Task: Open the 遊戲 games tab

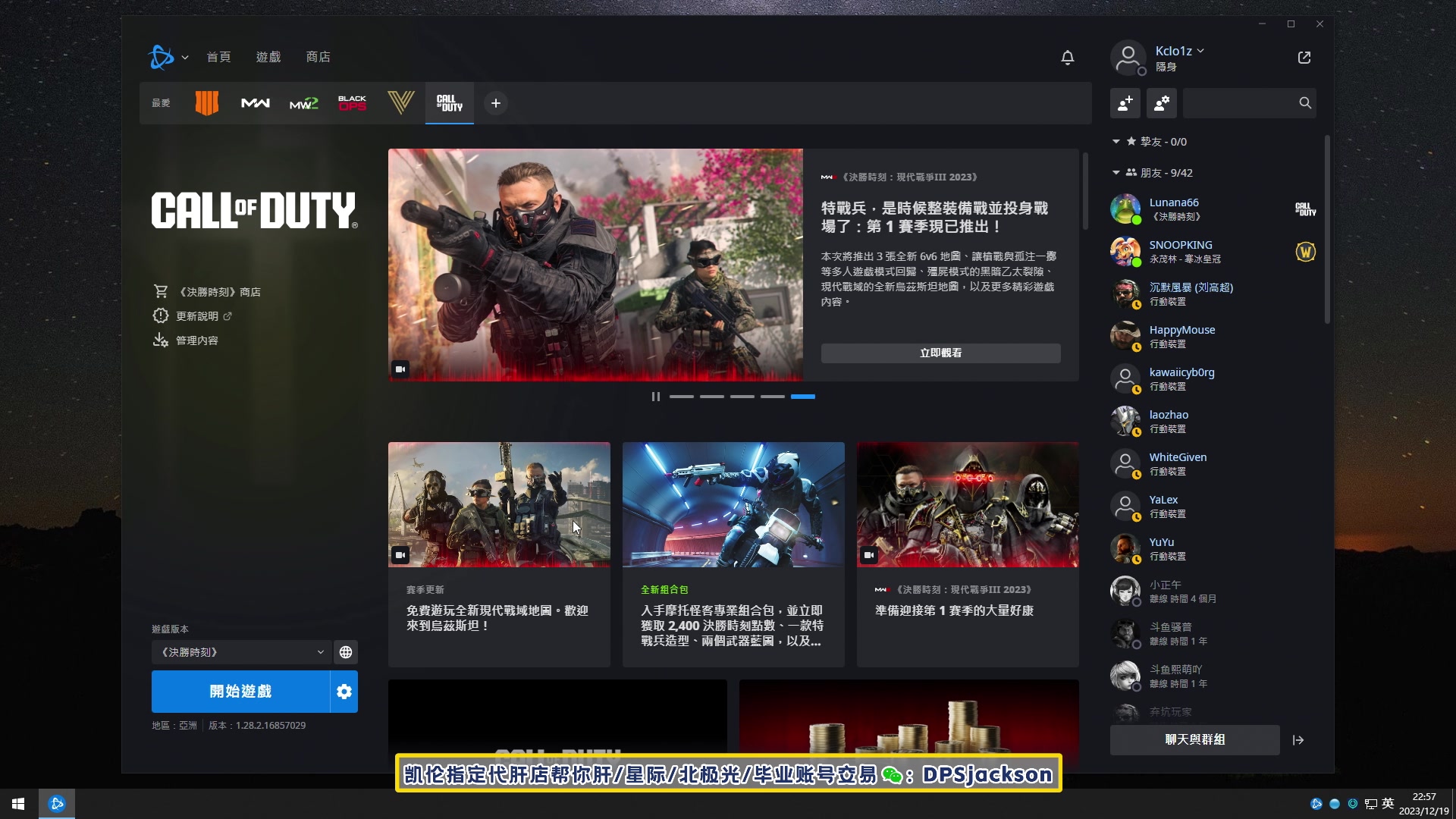Action: pyautogui.click(x=268, y=58)
